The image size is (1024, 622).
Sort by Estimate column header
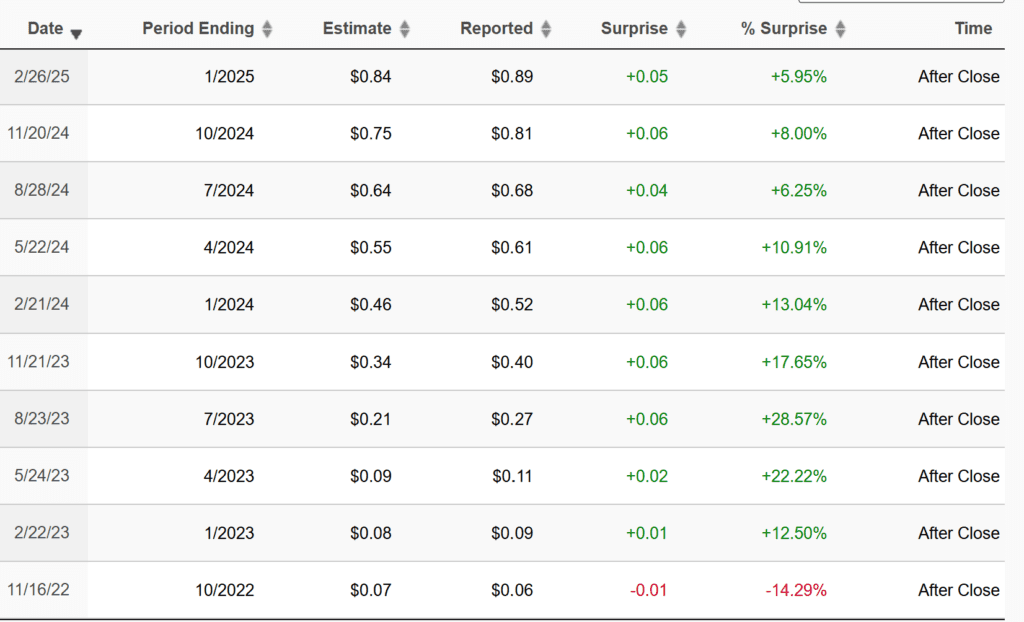click(357, 29)
